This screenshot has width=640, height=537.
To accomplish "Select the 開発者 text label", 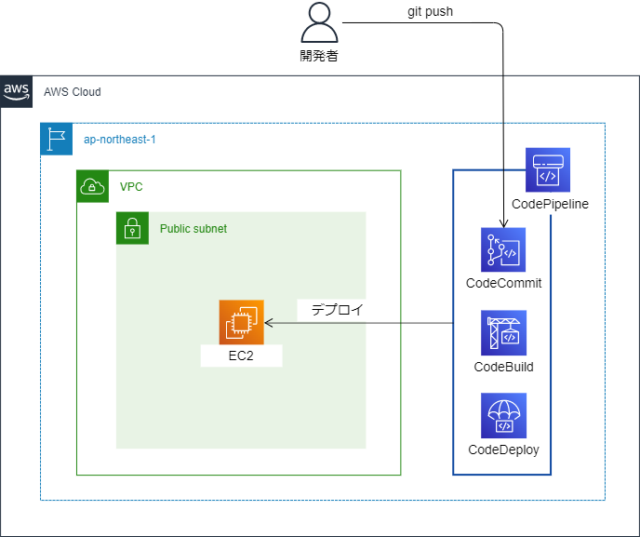I will [319, 55].
